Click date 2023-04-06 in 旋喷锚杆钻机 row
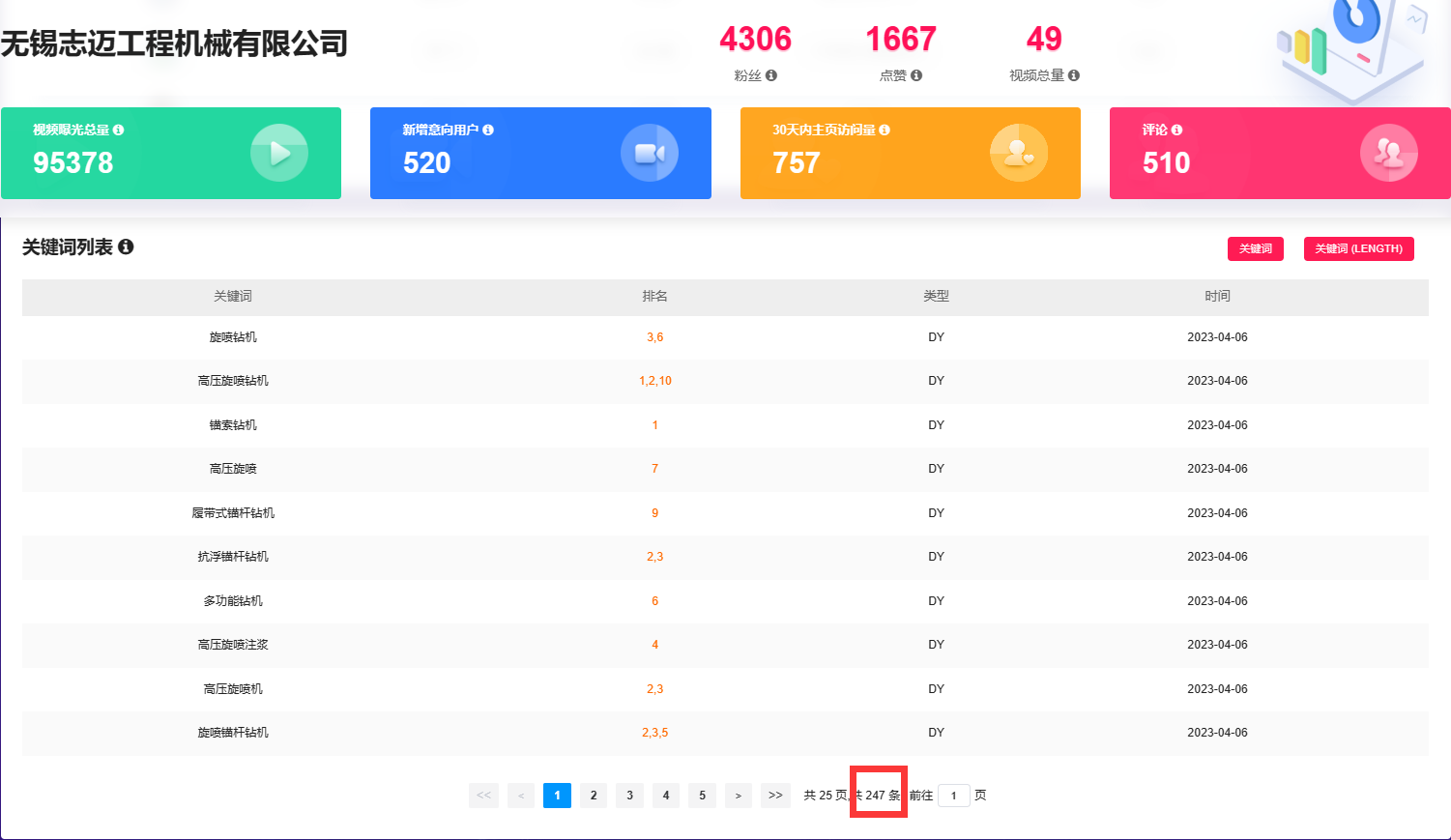 click(x=1218, y=733)
